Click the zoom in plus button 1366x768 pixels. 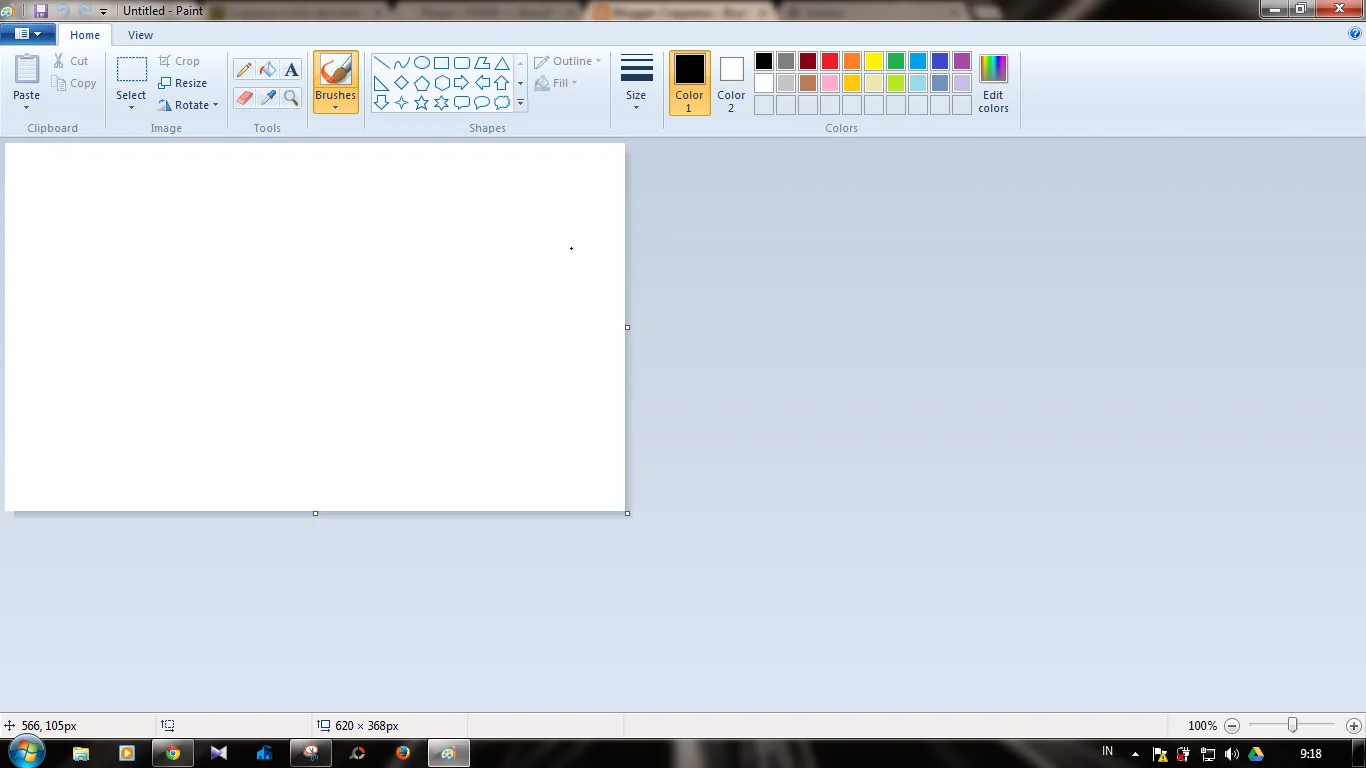point(1354,726)
